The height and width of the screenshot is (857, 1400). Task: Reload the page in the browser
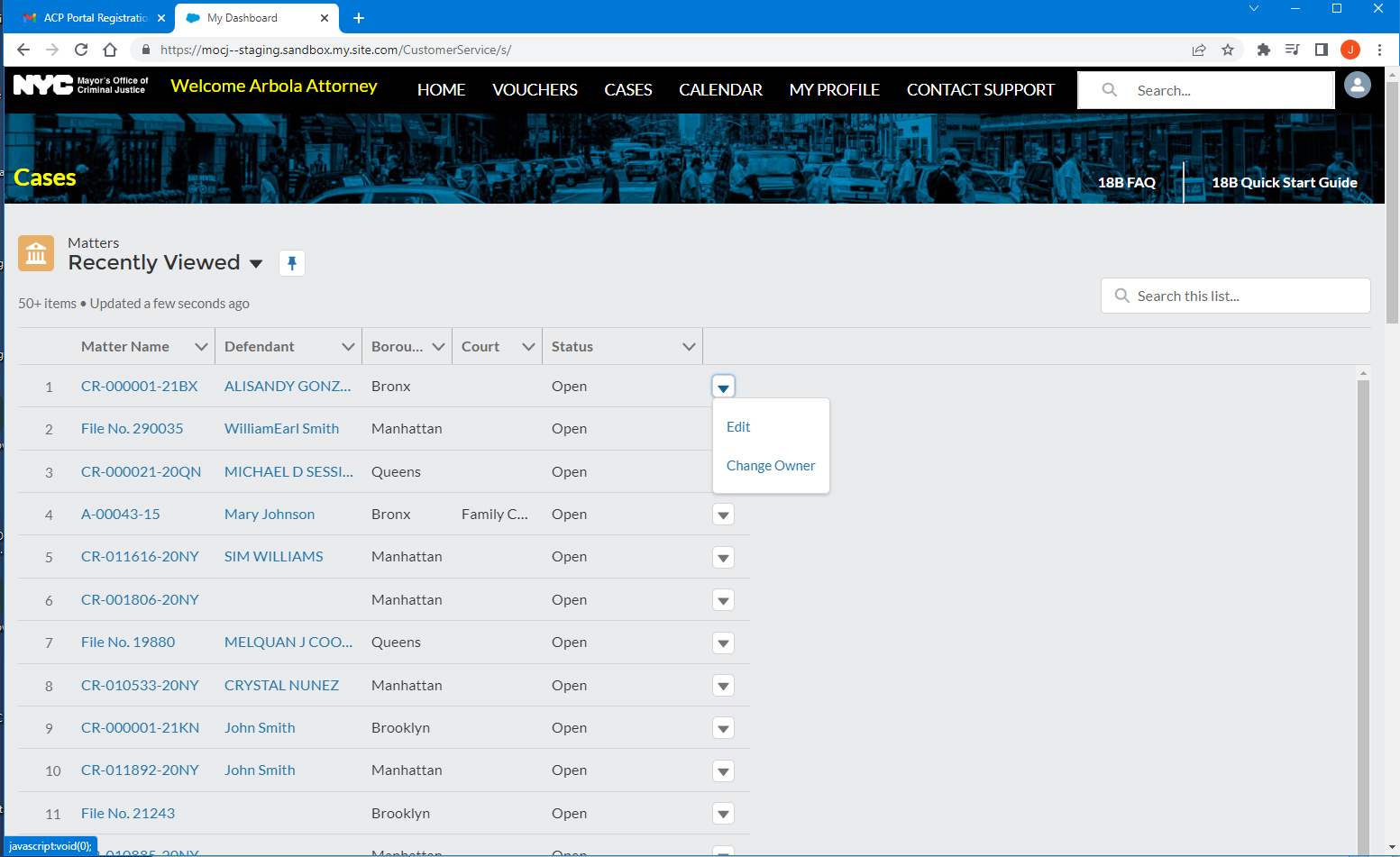point(81,50)
